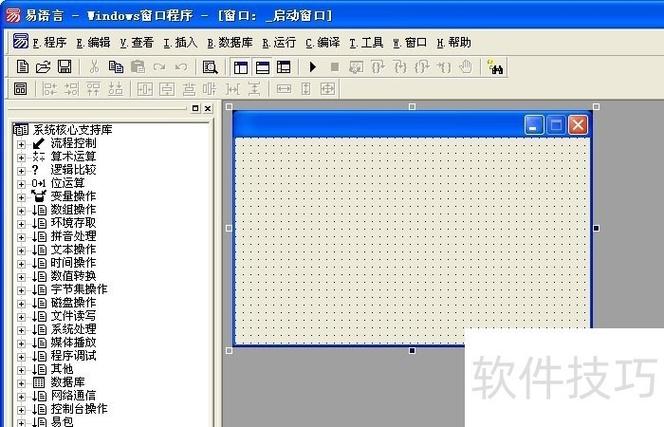The width and height of the screenshot is (664, 427).
Task: Open the 查看 menu
Action: [x=137, y=42]
